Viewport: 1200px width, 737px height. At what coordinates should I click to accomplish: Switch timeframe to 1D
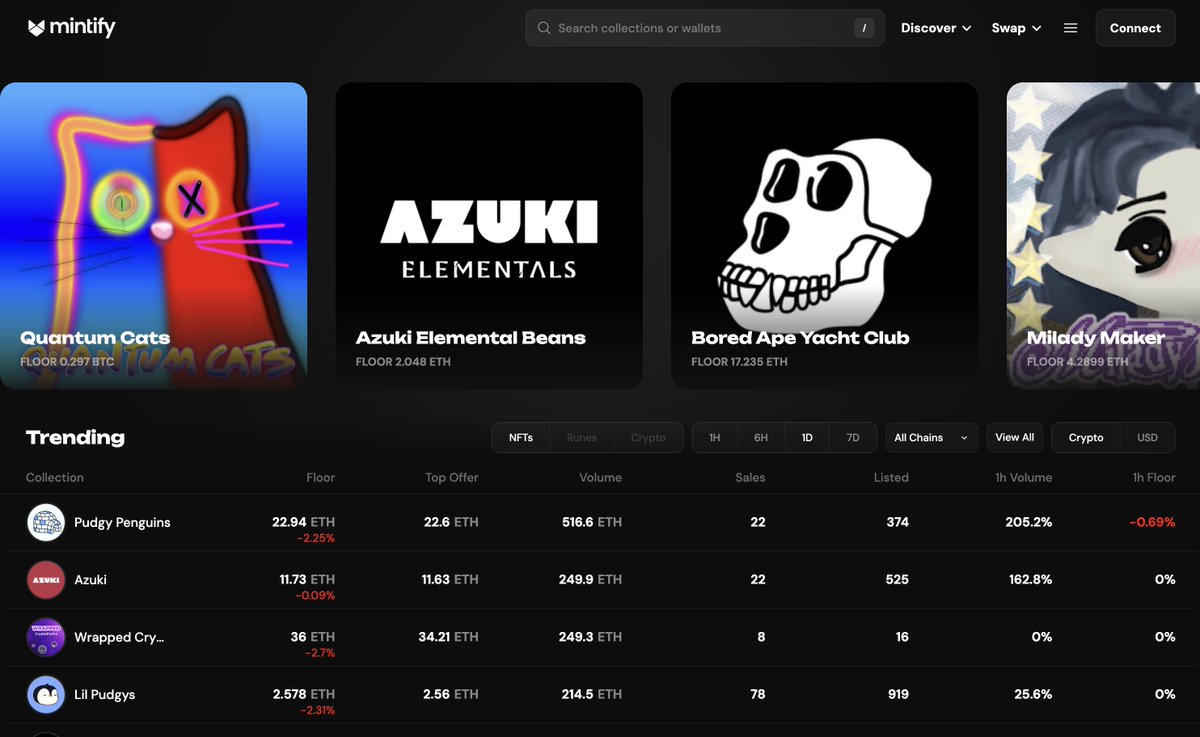(807, 438)
